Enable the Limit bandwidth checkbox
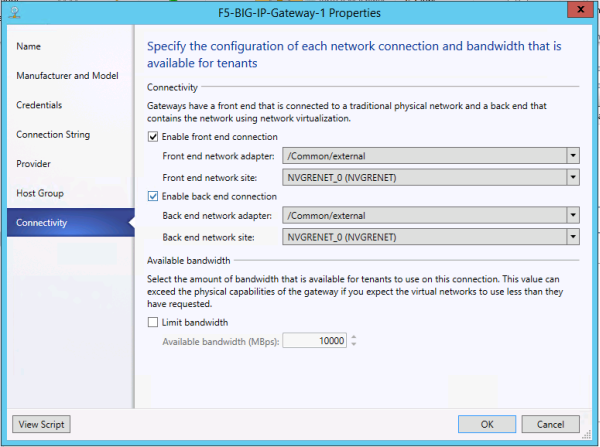 click(x=152, y=322)
